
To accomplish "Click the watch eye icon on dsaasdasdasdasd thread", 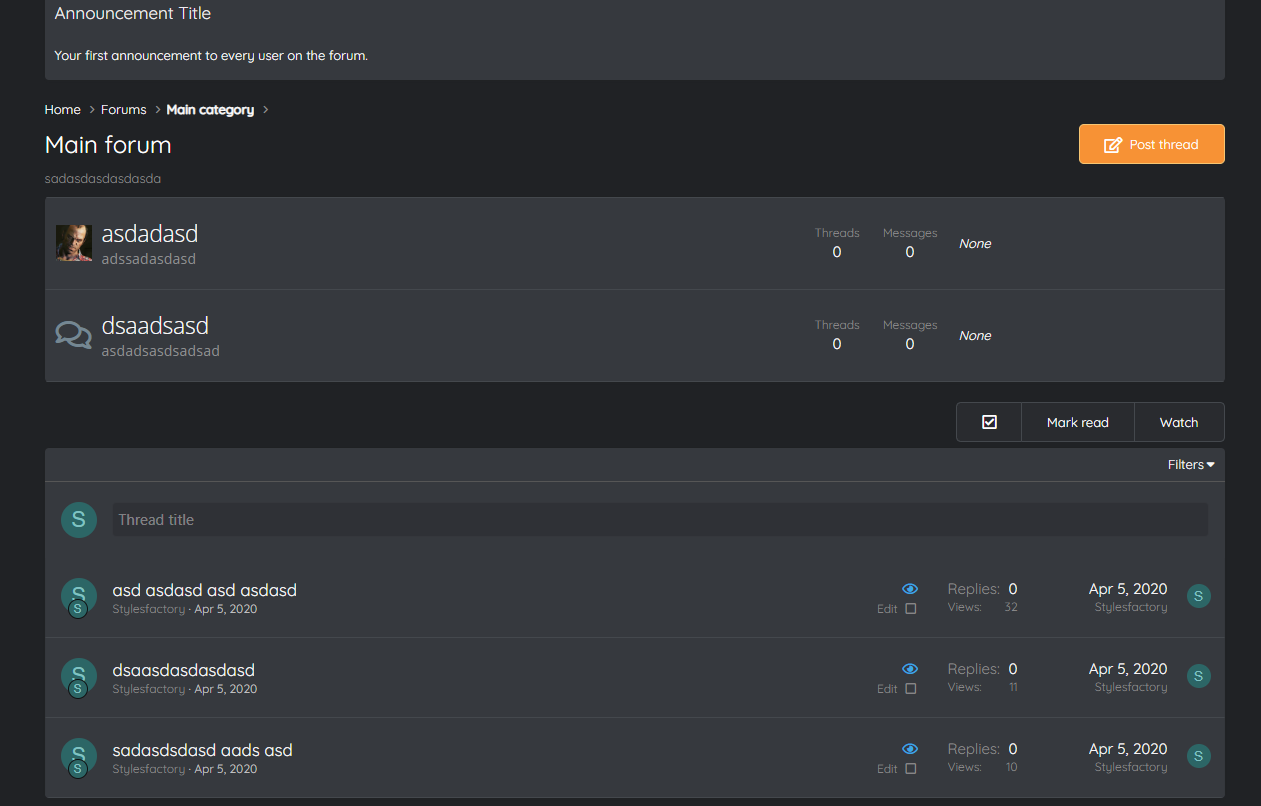I will [910, 669].
